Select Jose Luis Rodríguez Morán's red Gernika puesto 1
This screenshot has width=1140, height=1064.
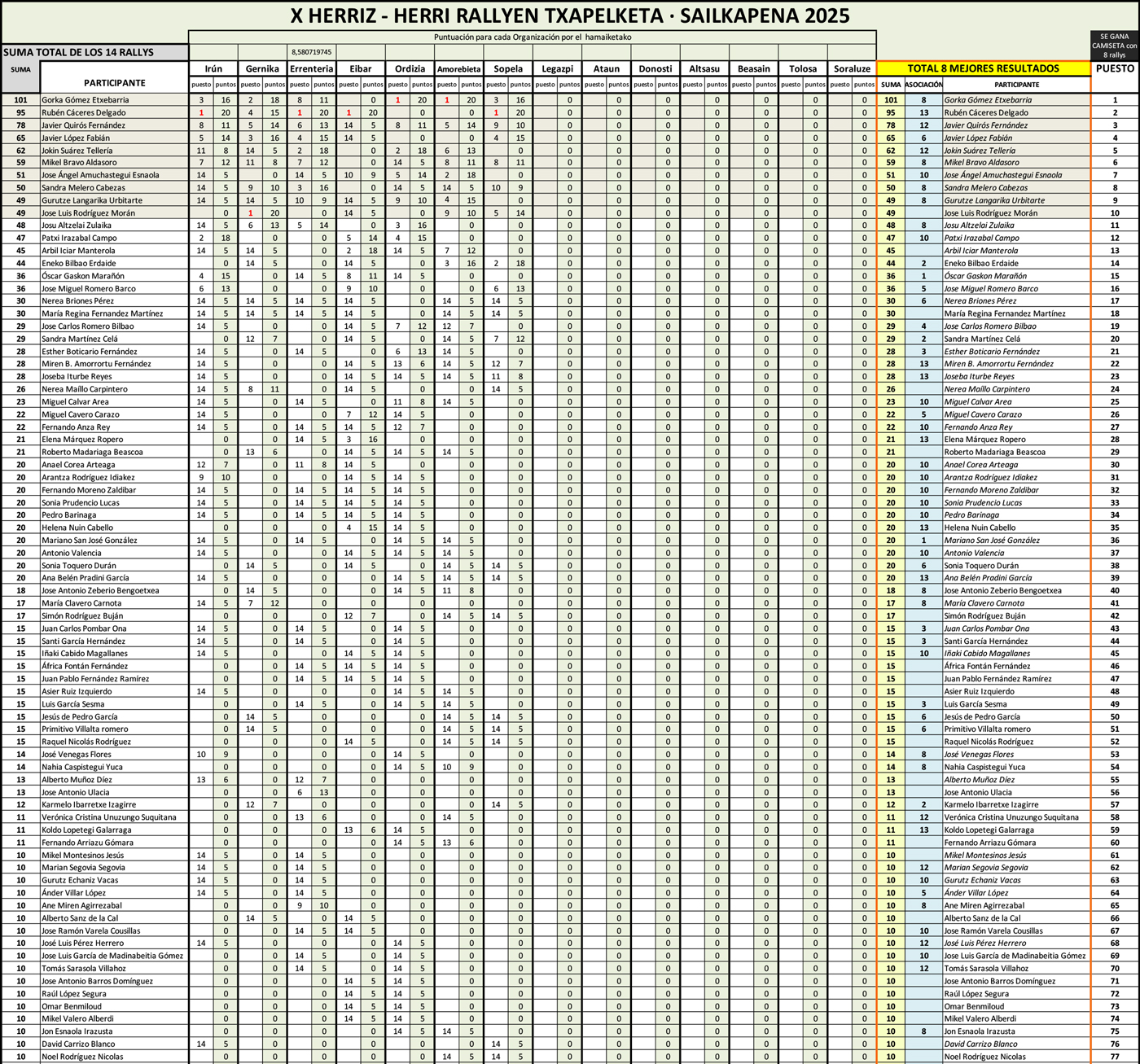pyautogui.click(x=250, y=213)
